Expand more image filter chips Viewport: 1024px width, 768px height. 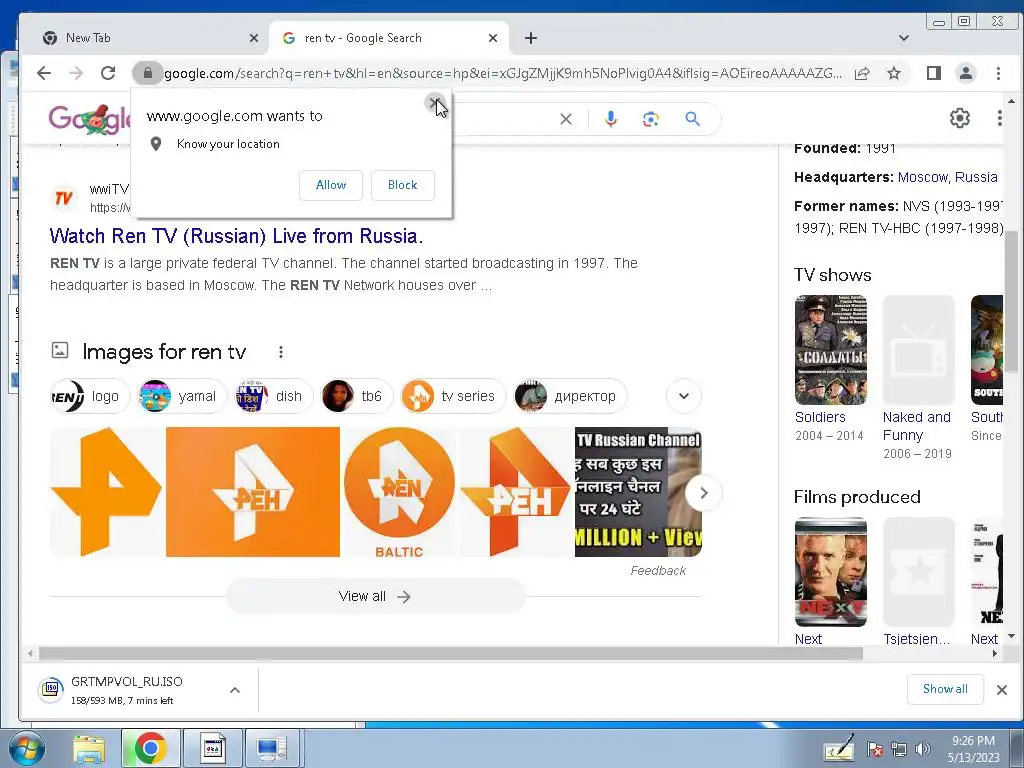684,396
